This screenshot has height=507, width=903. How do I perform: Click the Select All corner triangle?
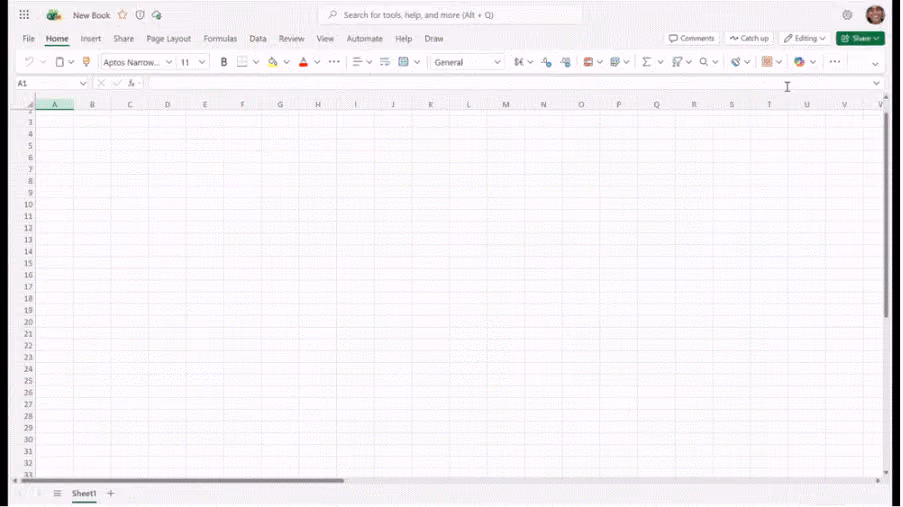(29, 104)
